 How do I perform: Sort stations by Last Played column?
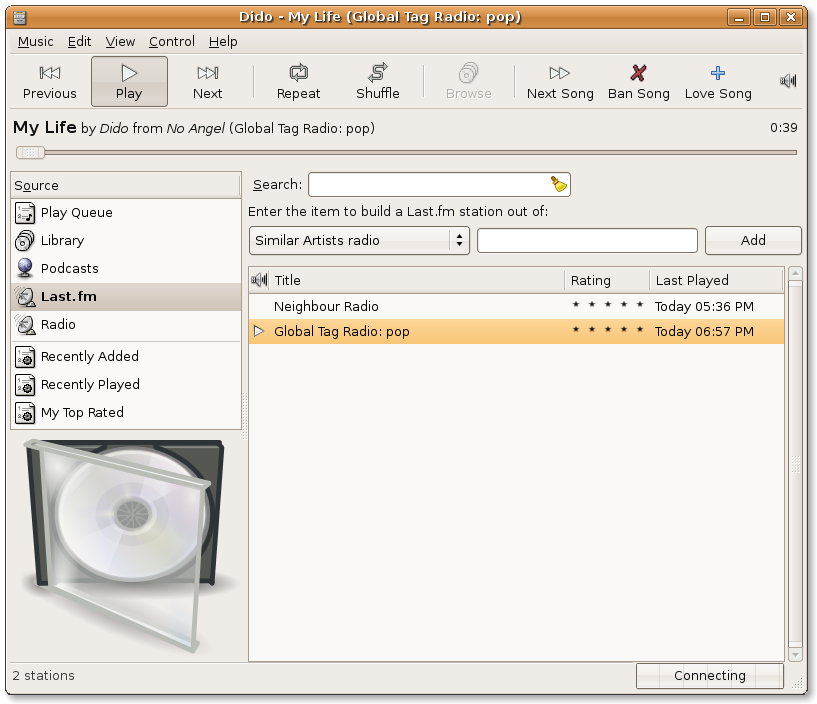[x=716, y=280]
